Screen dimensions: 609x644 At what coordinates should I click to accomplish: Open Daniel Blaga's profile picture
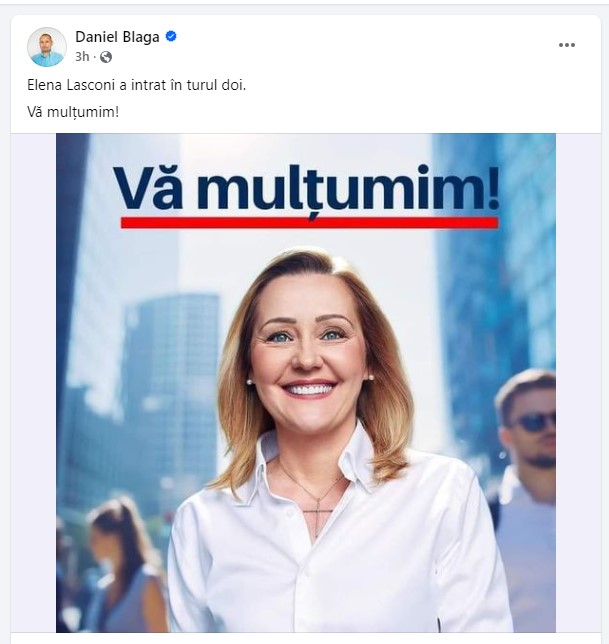coord(47,47)
